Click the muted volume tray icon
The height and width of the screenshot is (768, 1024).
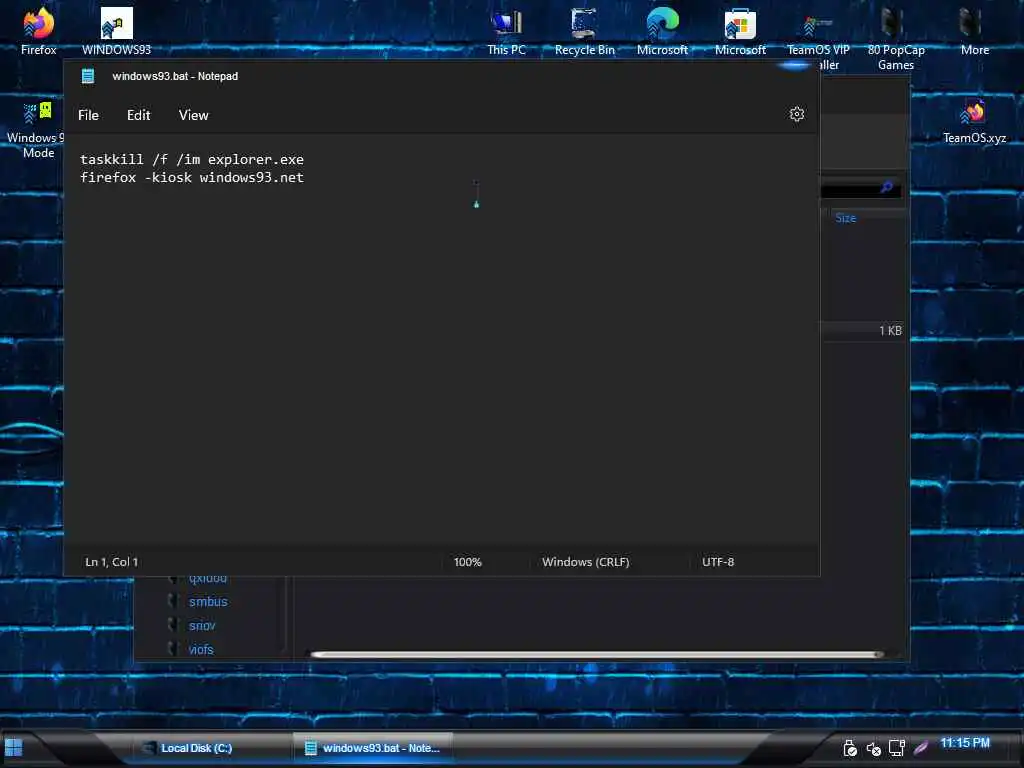(873, 748)
